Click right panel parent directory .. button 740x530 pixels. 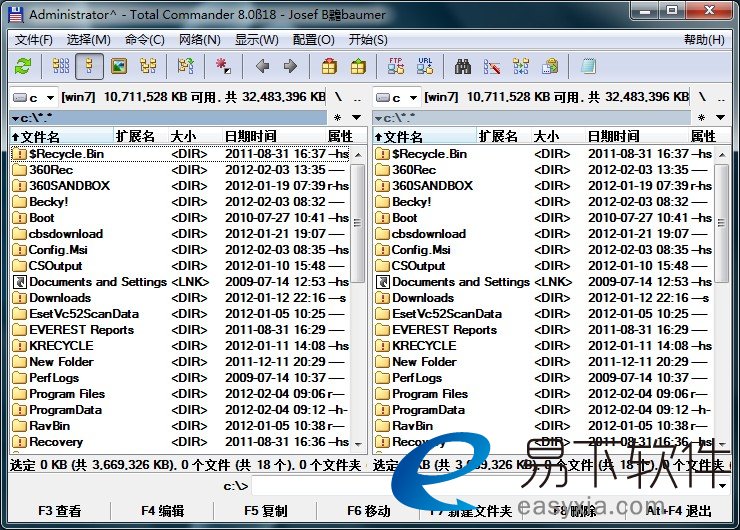pyautogui.click(x=721, y=98)
